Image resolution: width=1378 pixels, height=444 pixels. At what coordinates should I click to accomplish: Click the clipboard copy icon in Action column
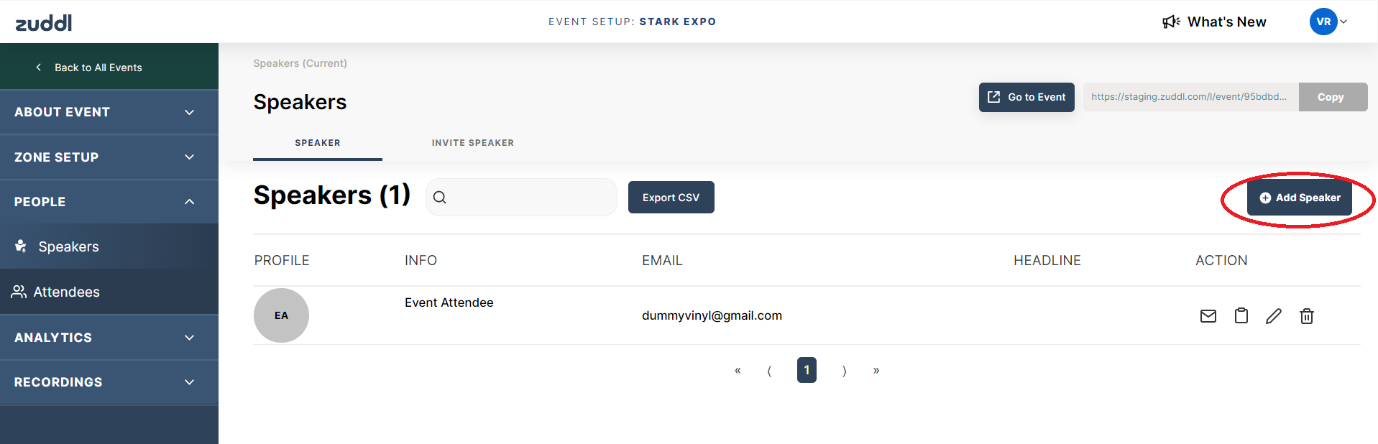coord(1241,316)
